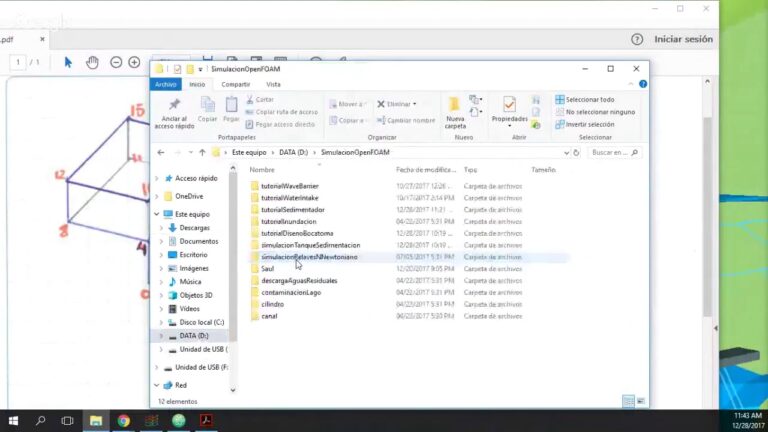This screenshot has width=768, height=432.
Task: Switch to details view icon
Action: coord(628,401)
